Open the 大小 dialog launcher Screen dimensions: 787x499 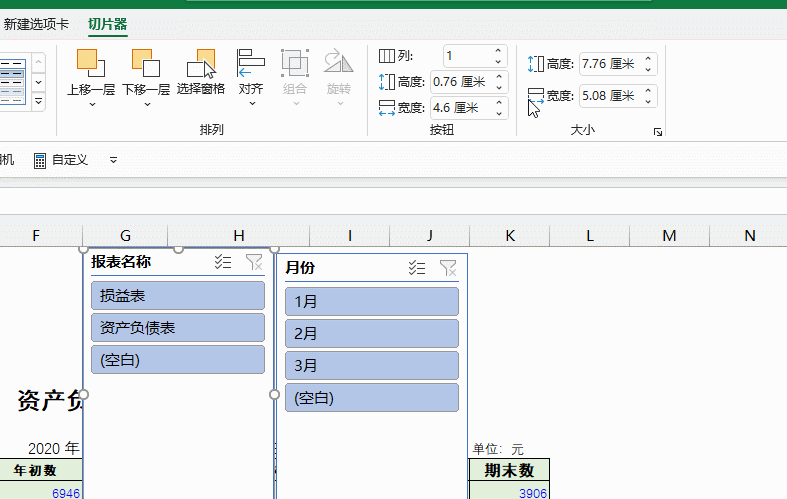point(658,132)
